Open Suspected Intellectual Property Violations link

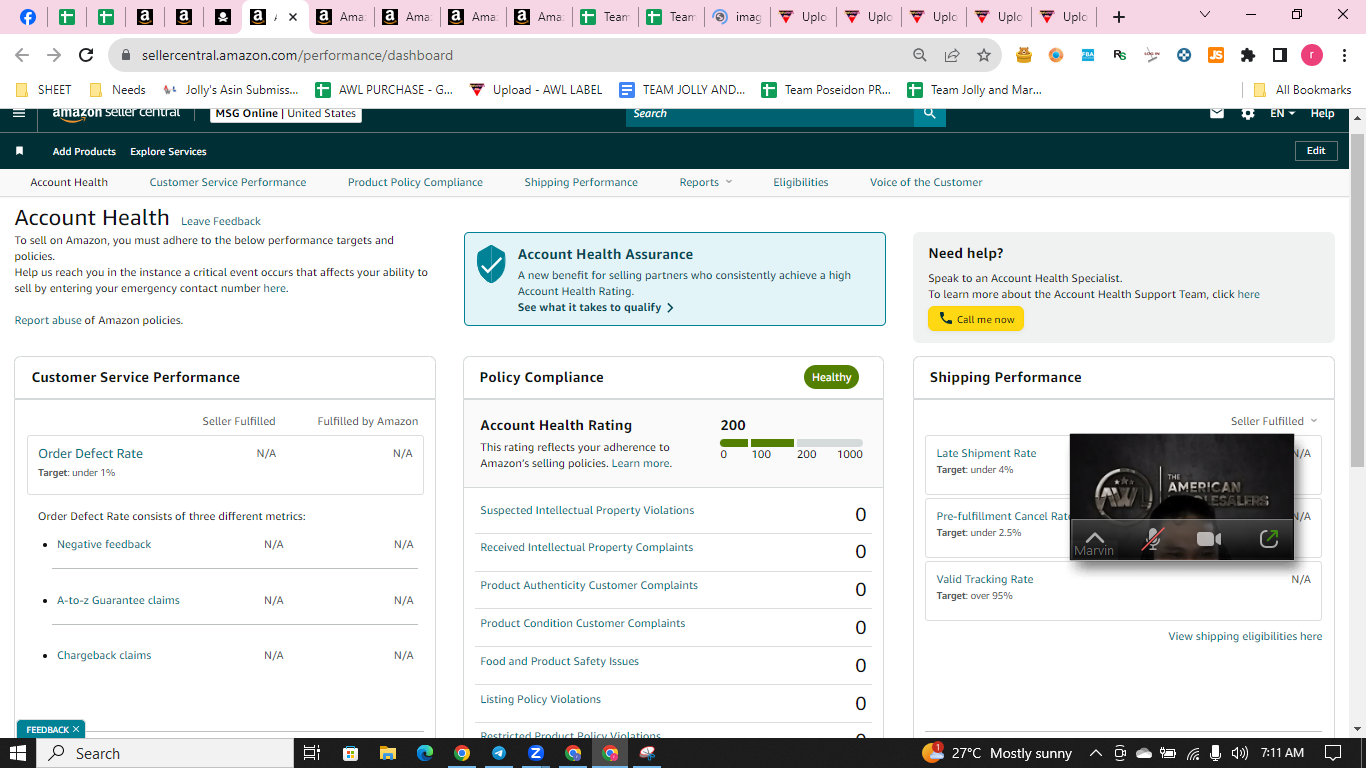[x=587, y=510]
